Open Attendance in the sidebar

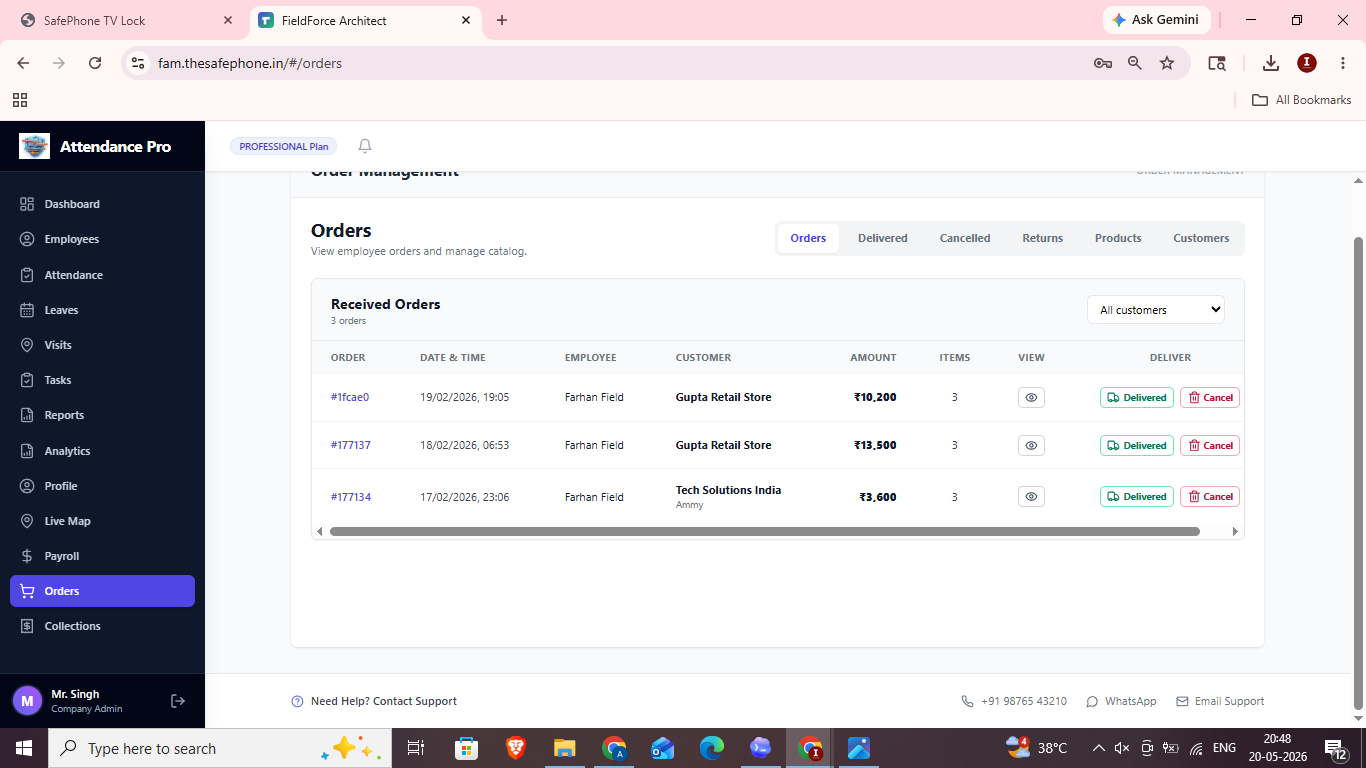[102, 275]
